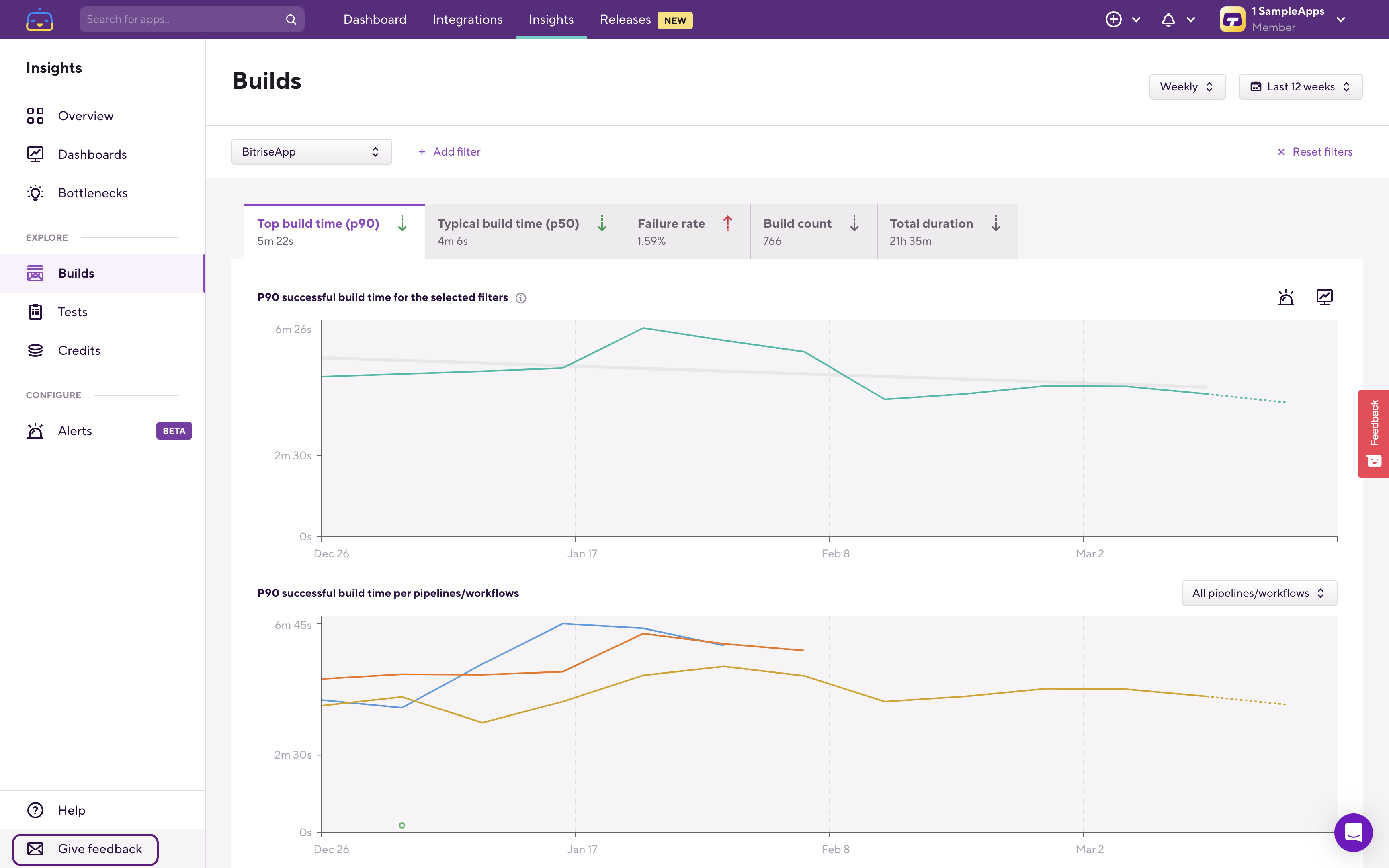Switch to Failure rate metric tab
This screenshot has height=868, width=1389.
pos(686,231)
